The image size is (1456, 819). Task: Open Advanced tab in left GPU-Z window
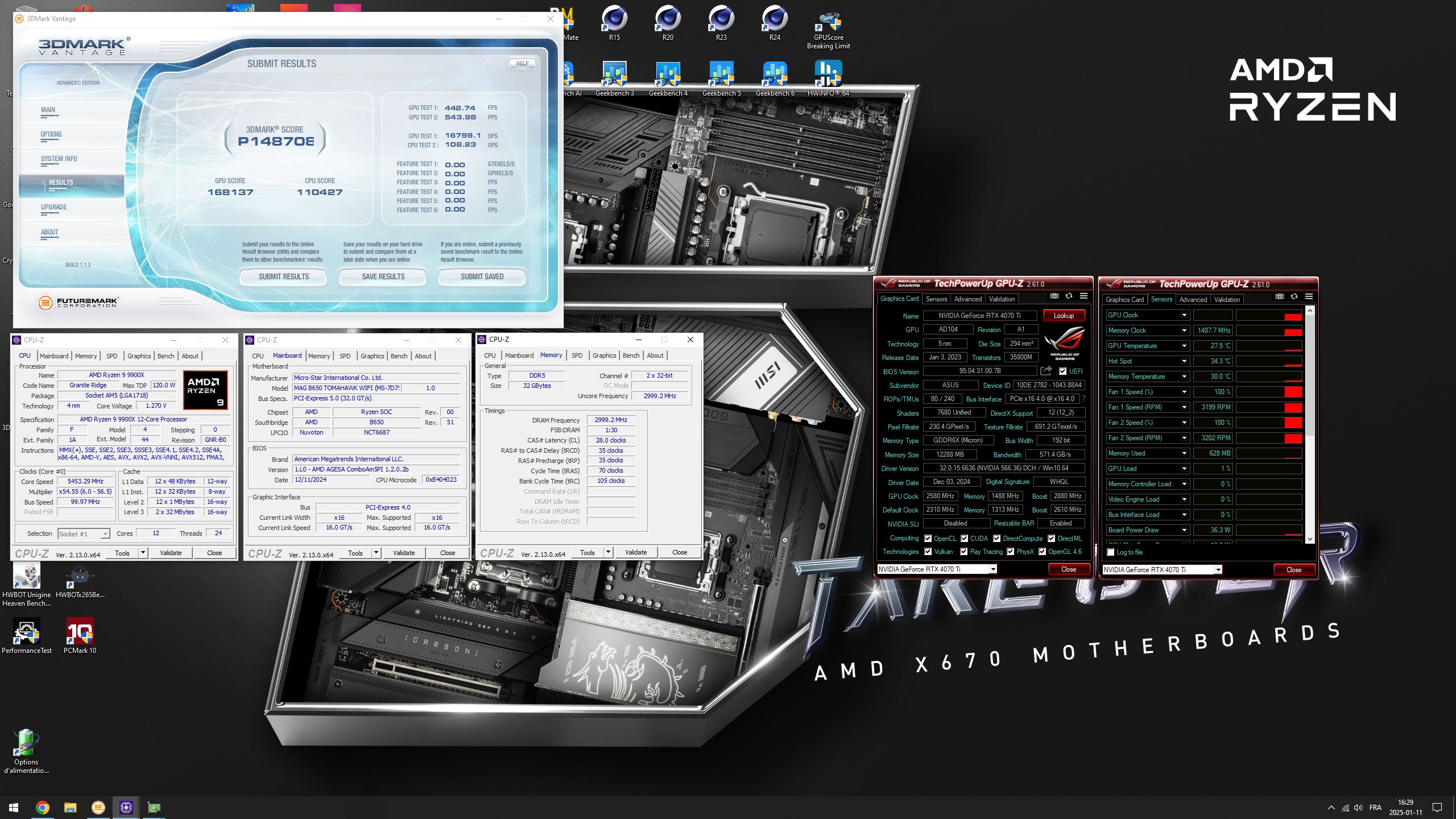click(x=968, y=299)
